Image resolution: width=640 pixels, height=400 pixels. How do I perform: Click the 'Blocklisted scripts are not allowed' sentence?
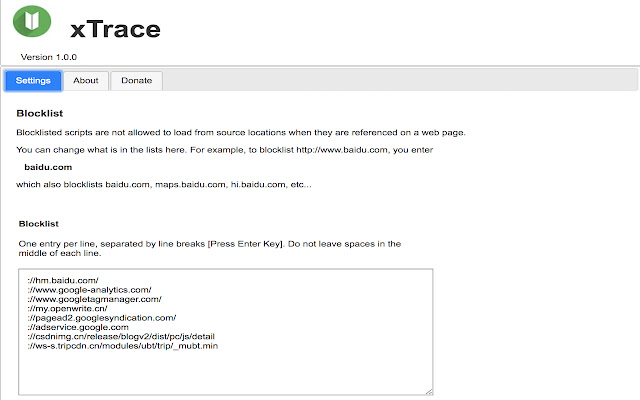tap(241, 132)
